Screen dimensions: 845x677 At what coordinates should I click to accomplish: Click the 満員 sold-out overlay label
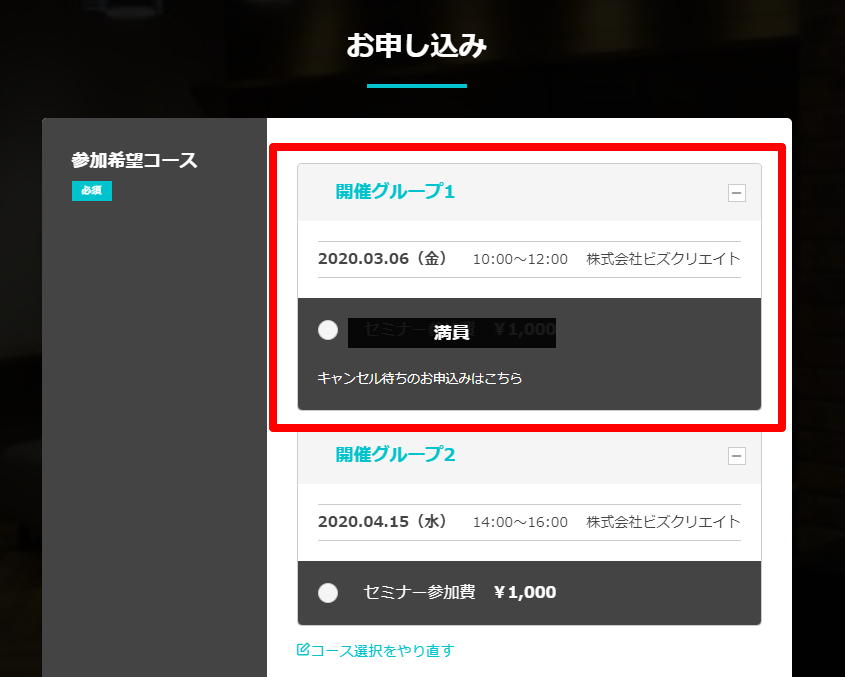[x=452, y=333]
